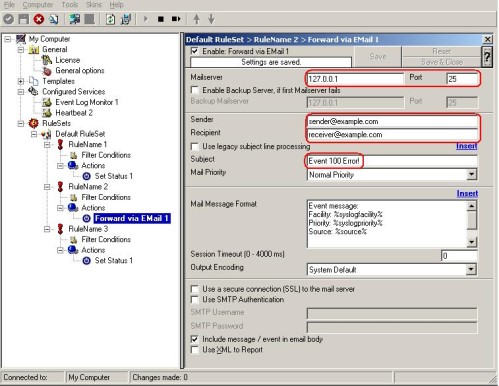
Task: Click the Session Timeout value field
Action: pyautogui.click(x=459, y=256)
